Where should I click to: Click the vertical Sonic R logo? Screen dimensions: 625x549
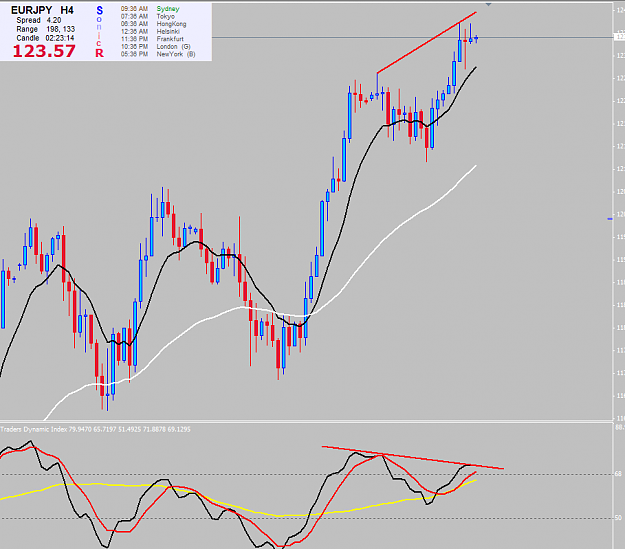pyautogui.click(x=99, y=31)
